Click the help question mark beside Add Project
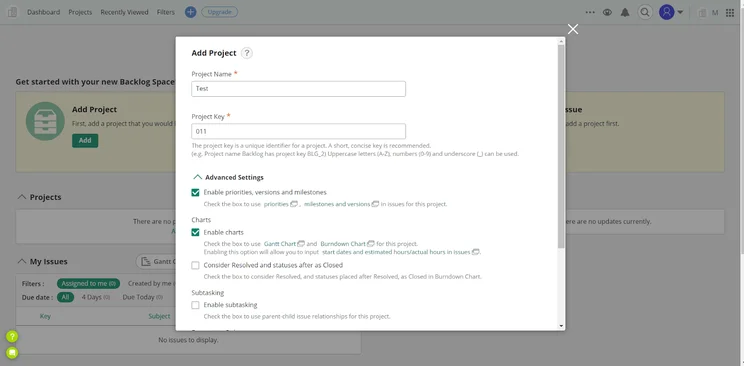The image size is (744, 366). pos(247,53)
